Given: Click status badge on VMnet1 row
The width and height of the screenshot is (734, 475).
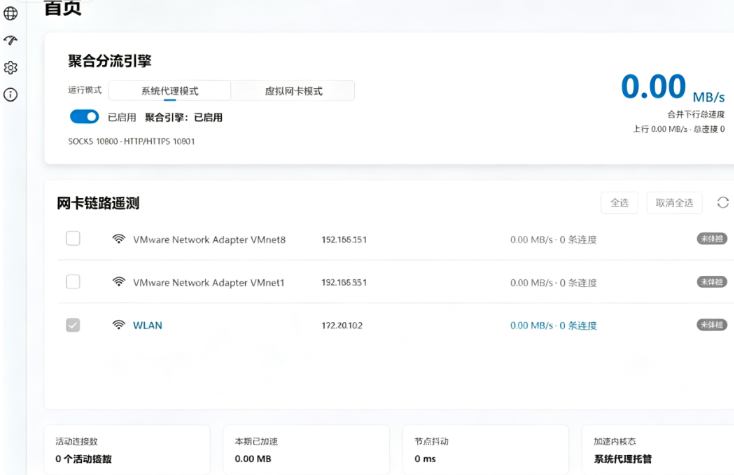Looking at the screenshot, I should pos(712,282).
